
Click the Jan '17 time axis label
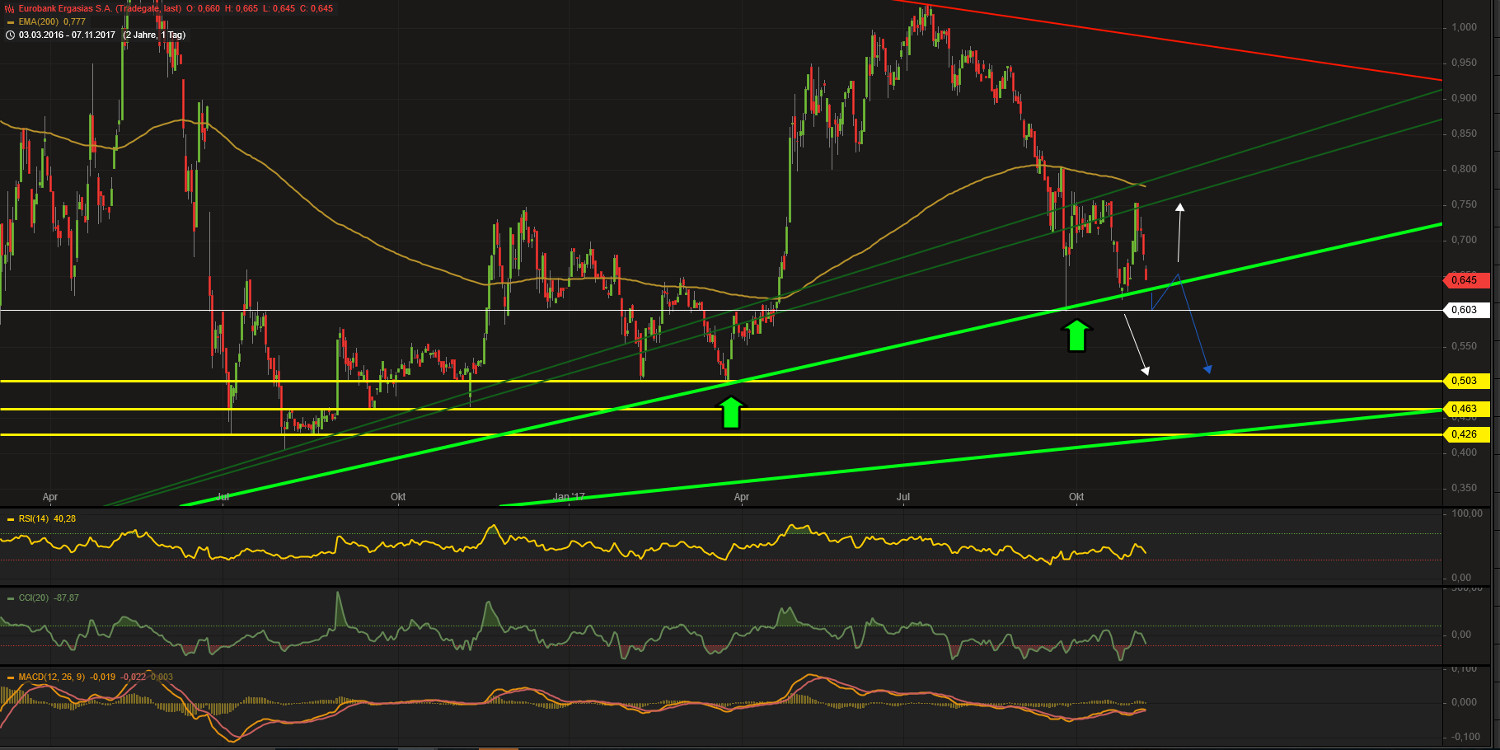(x=568, y=497)
